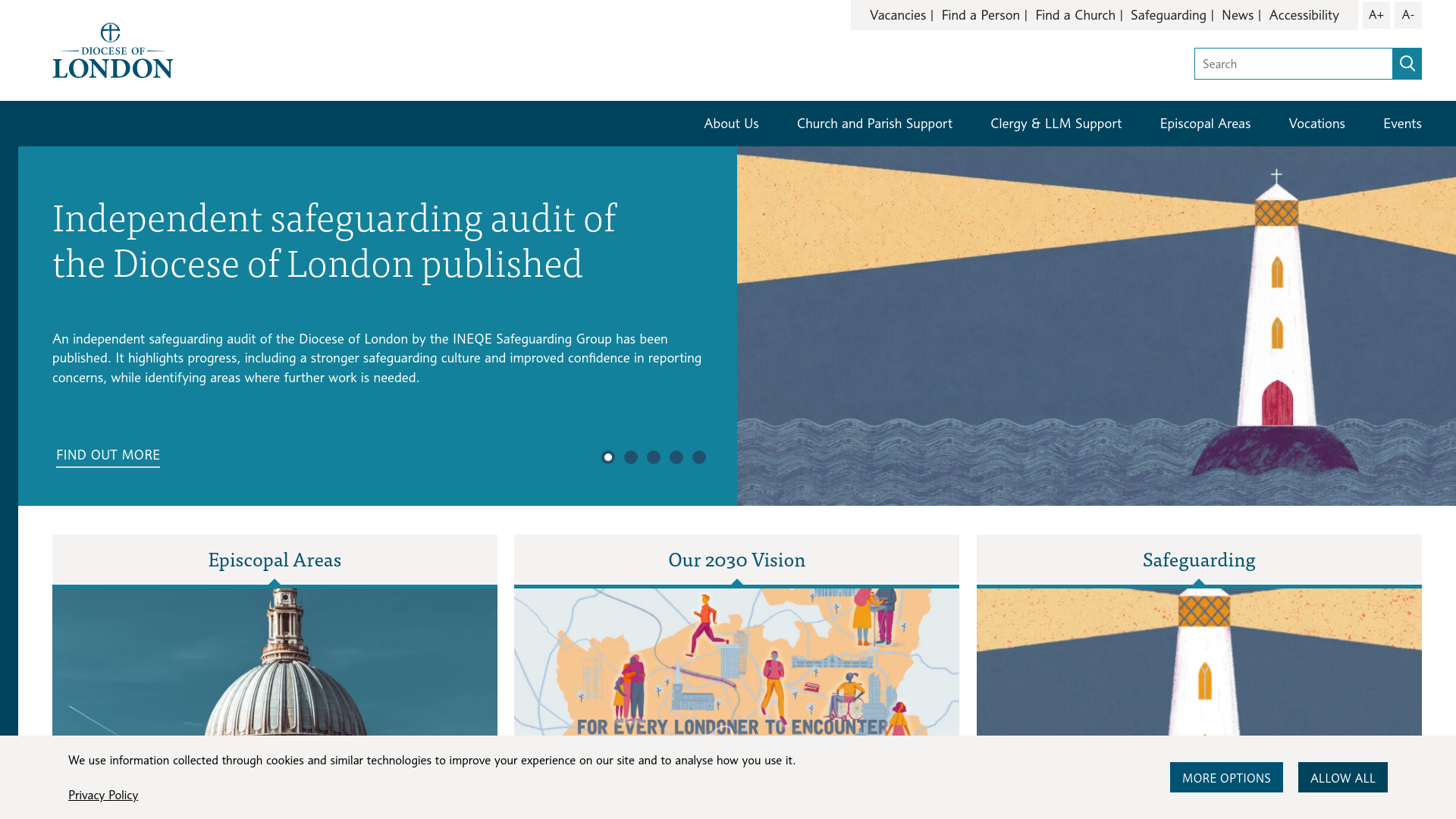Open the News link
1456x819 pixels.
(x=1238, y=15)
